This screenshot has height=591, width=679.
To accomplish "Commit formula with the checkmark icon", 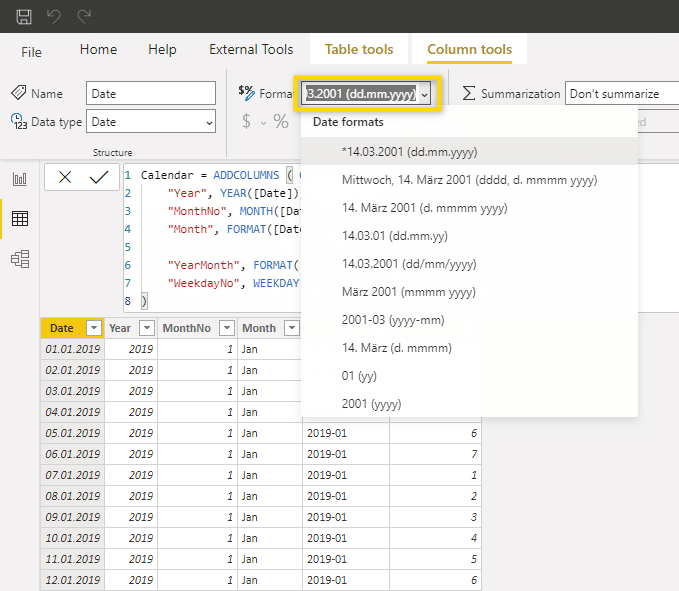I will (98, 177).
